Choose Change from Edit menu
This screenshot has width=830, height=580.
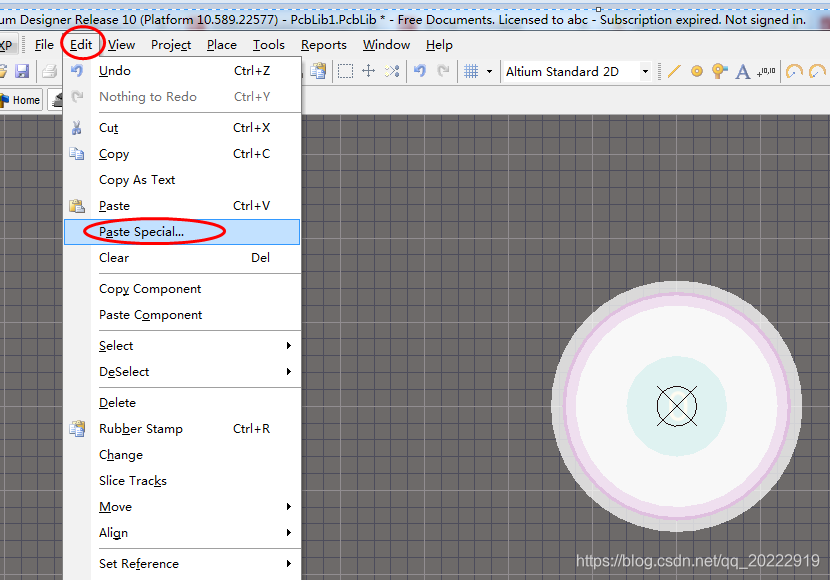coord(183,455)
